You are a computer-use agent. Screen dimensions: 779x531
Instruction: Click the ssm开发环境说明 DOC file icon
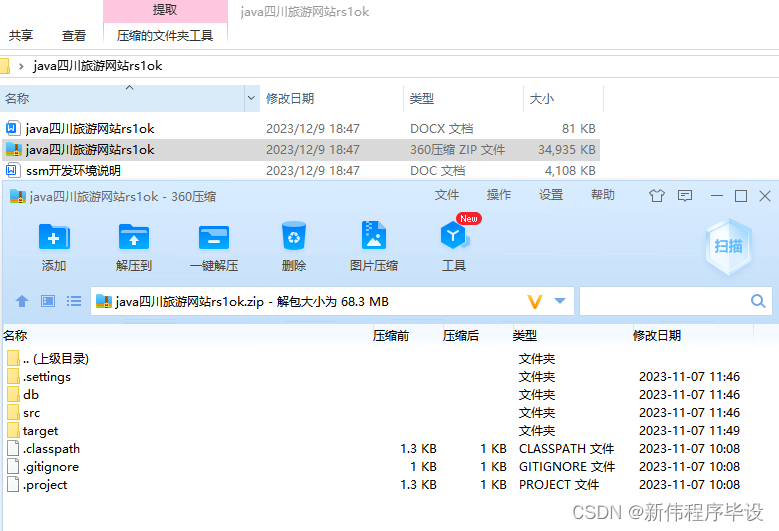(x=12, y=170)
